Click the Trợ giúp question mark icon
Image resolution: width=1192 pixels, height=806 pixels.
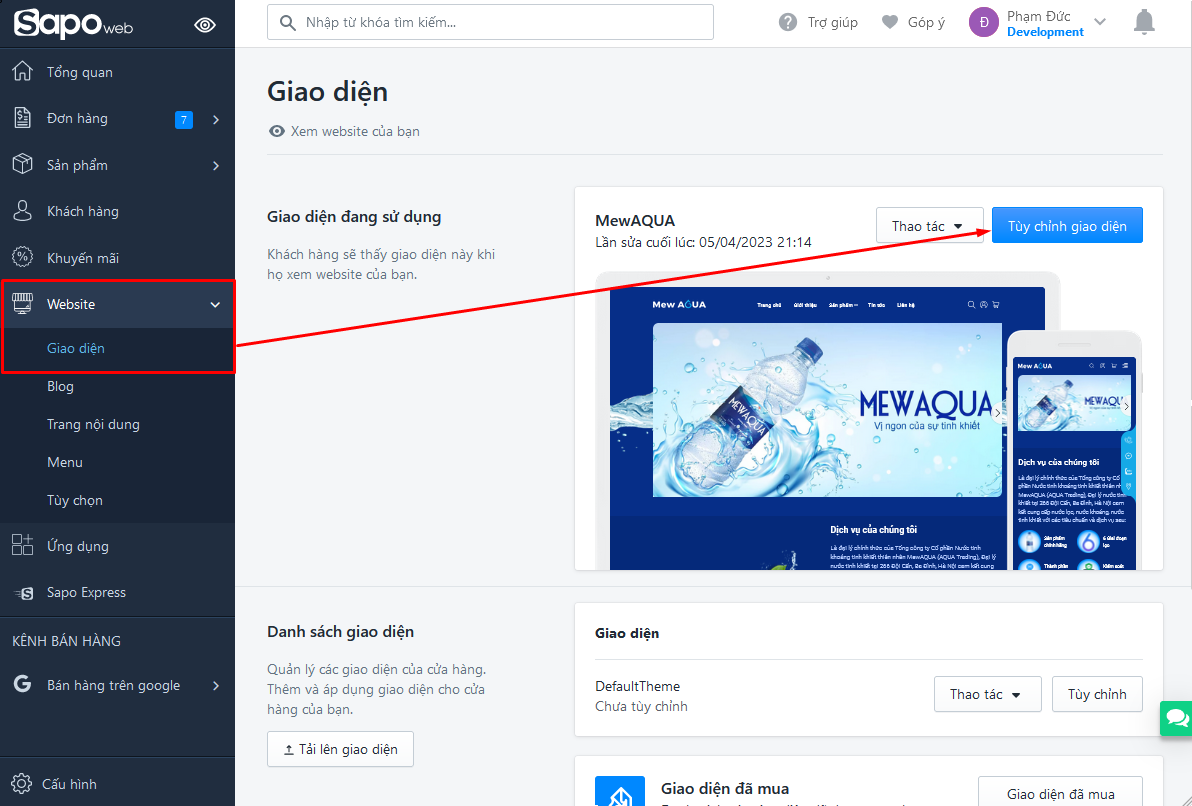click(x=788, y=22)
